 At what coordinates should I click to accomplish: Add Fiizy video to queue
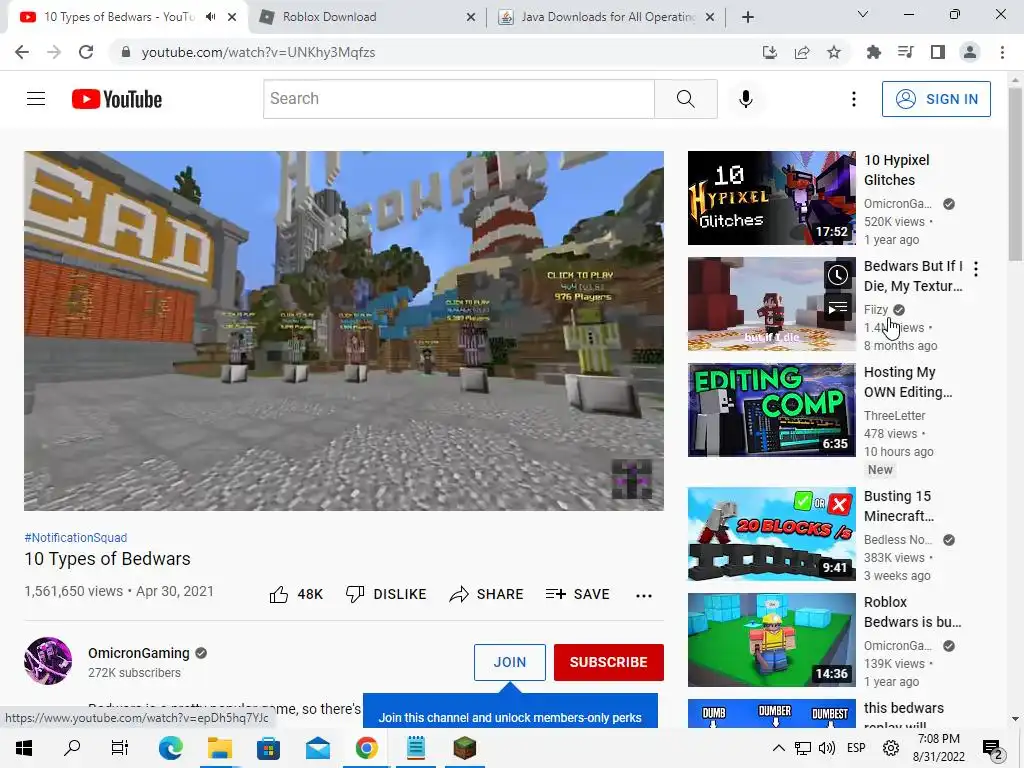837,308
